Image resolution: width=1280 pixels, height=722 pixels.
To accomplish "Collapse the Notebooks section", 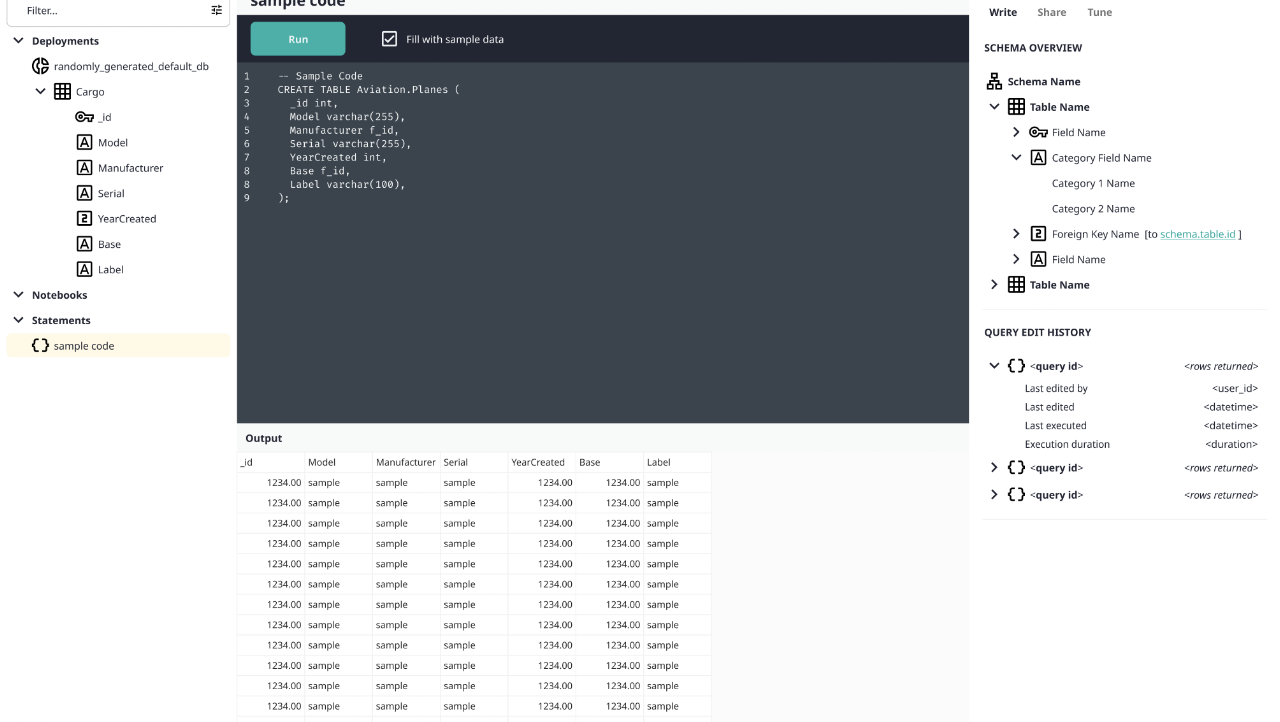I will coord(18,295).
